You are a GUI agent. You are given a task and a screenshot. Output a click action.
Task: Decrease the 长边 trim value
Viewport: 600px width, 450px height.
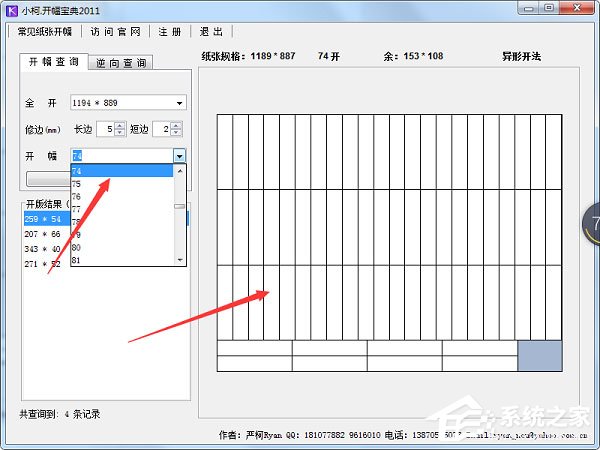tap(120, 132)
